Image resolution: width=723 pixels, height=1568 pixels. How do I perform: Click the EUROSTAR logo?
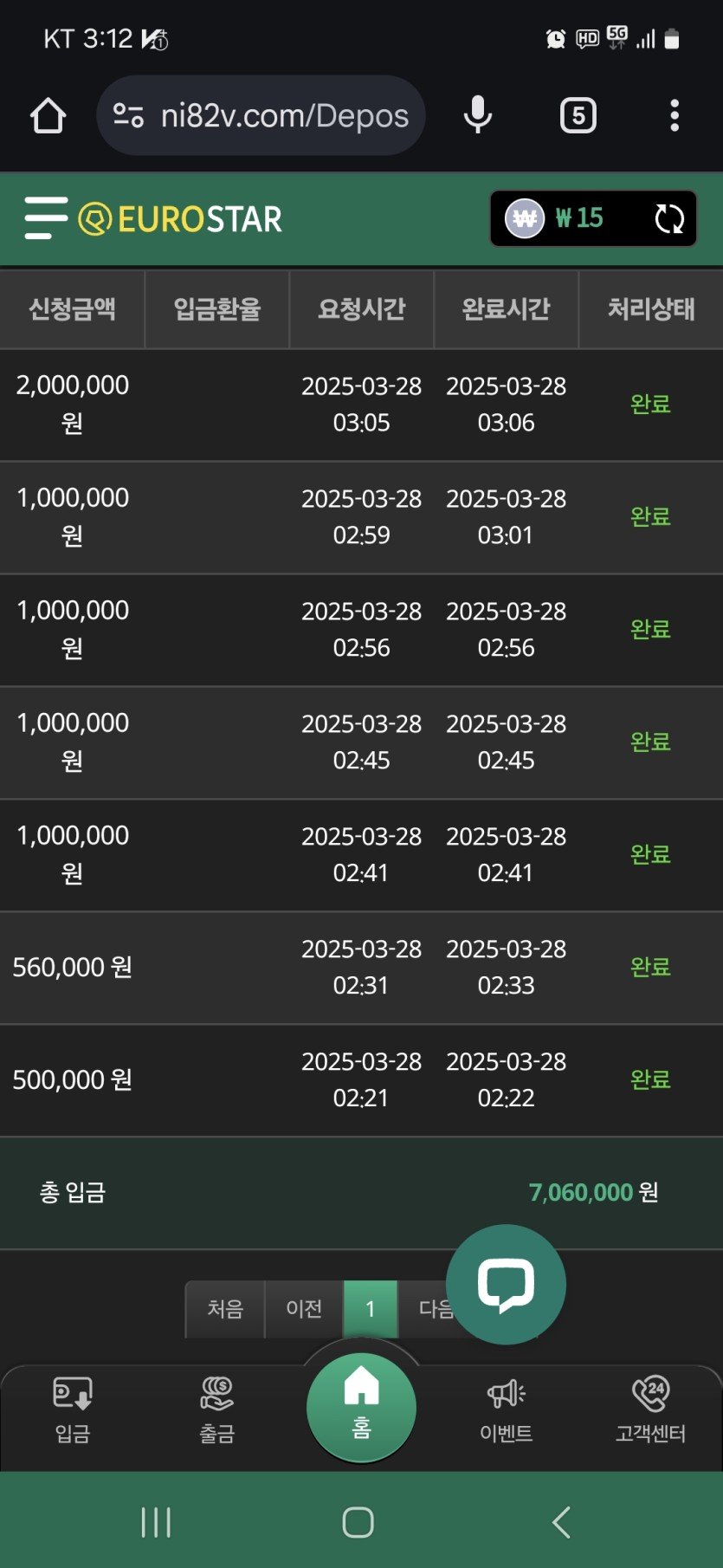181,219
